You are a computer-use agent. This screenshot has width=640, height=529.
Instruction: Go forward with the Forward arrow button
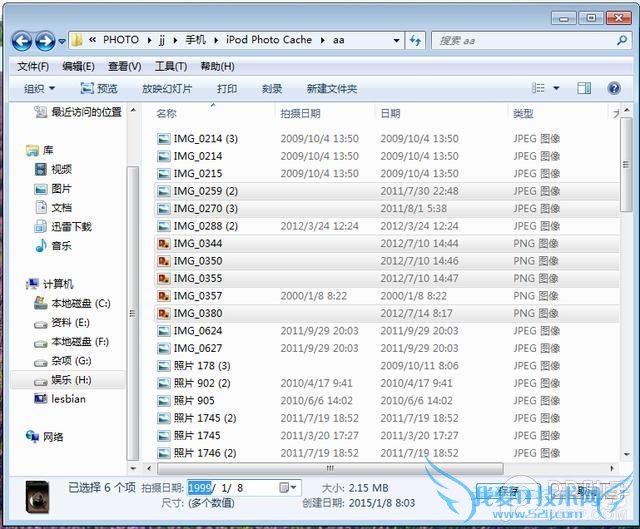45,41
